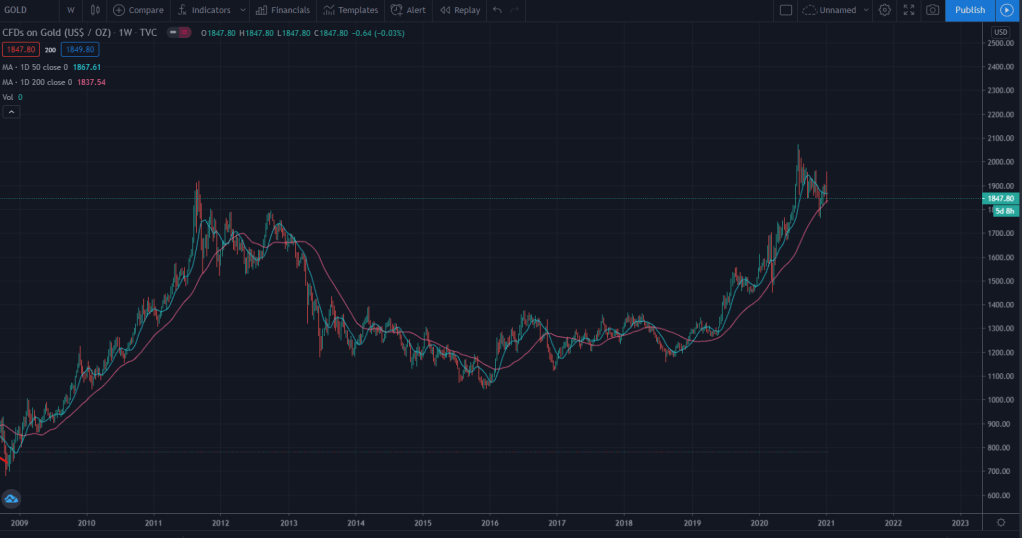Click the undo arrow in toolbar
Viewport: 1022px width, 538px height.
point(497,10)
